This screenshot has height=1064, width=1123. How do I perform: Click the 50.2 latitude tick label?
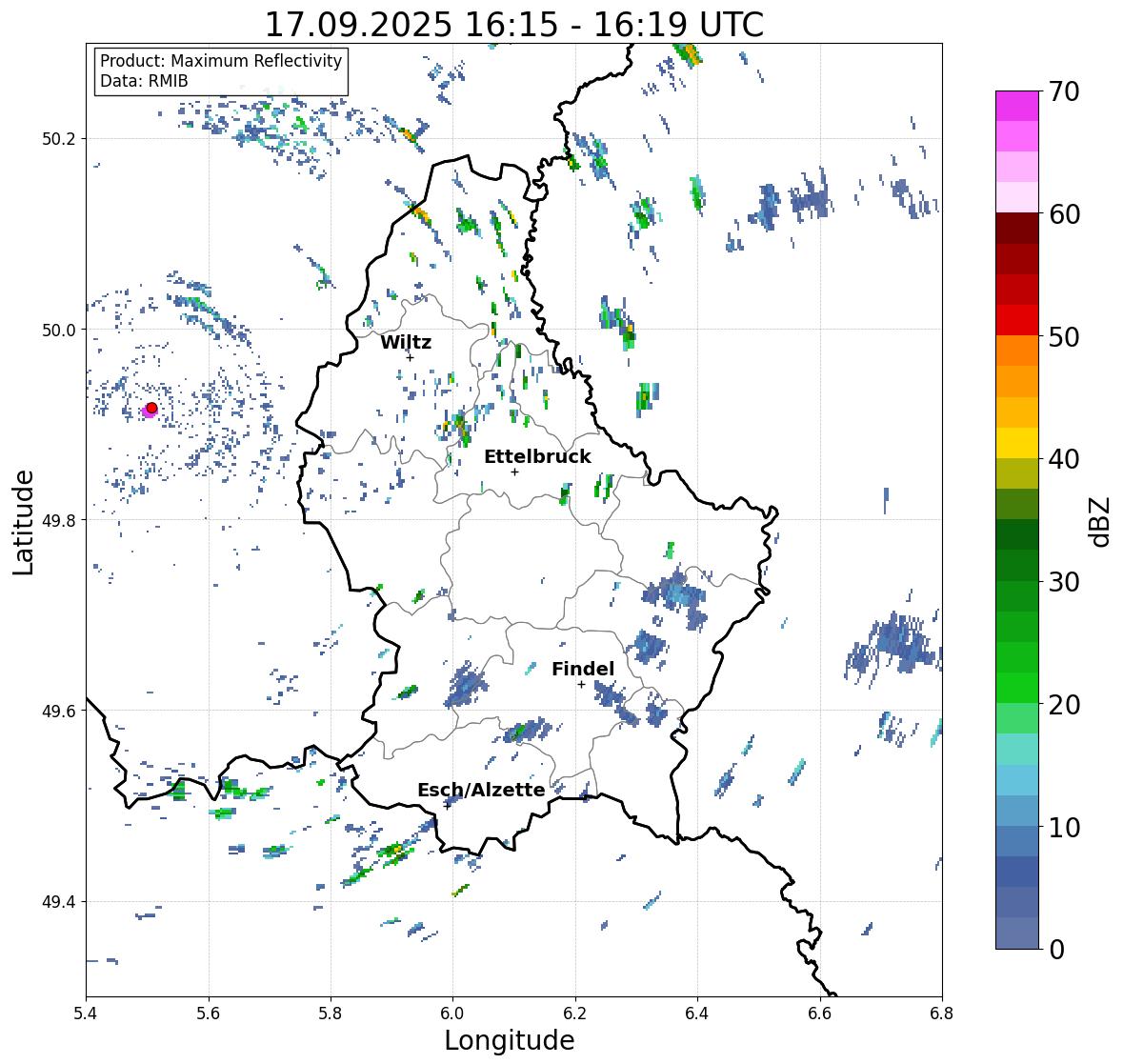click(x=59, y=138)
